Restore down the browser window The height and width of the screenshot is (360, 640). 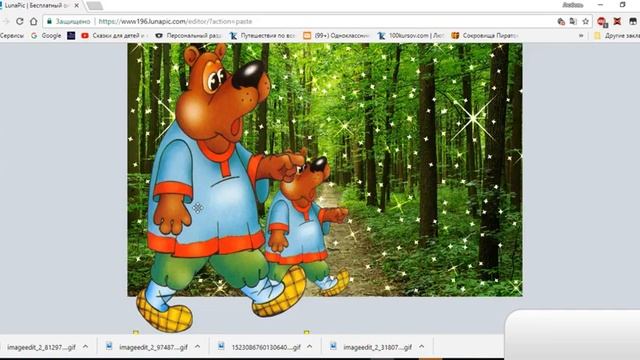pos(622,5)
